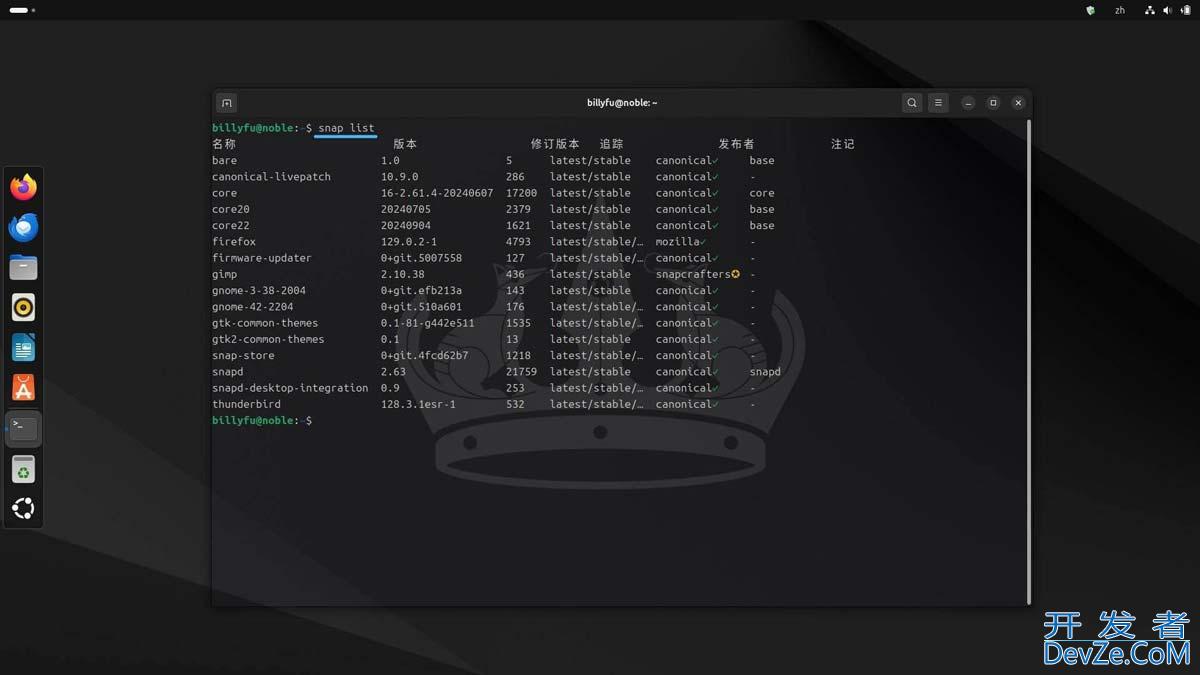Launch Firefox from the dock

point(24,187)
